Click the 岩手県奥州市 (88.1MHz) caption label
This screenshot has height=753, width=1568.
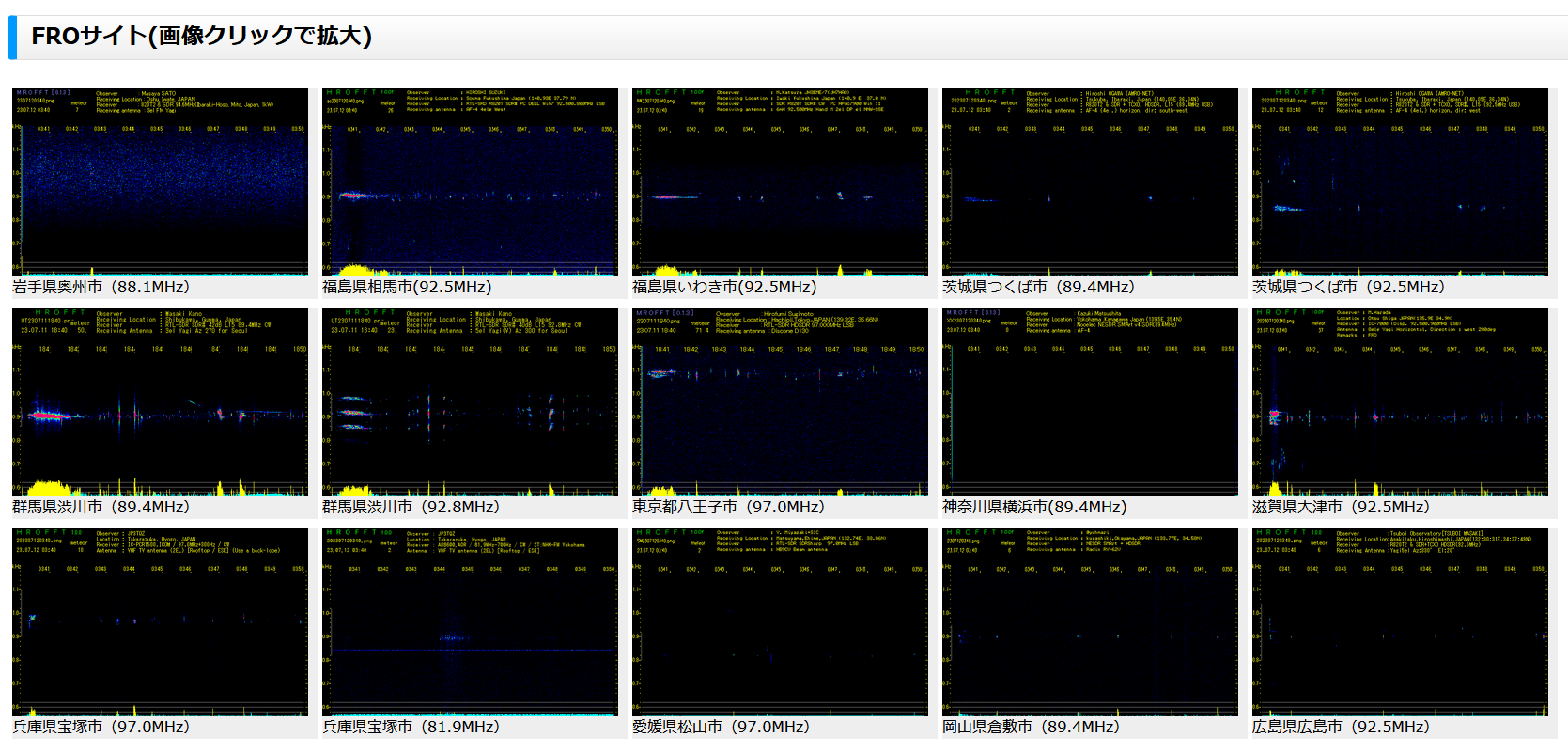click(x=101, y=287)
